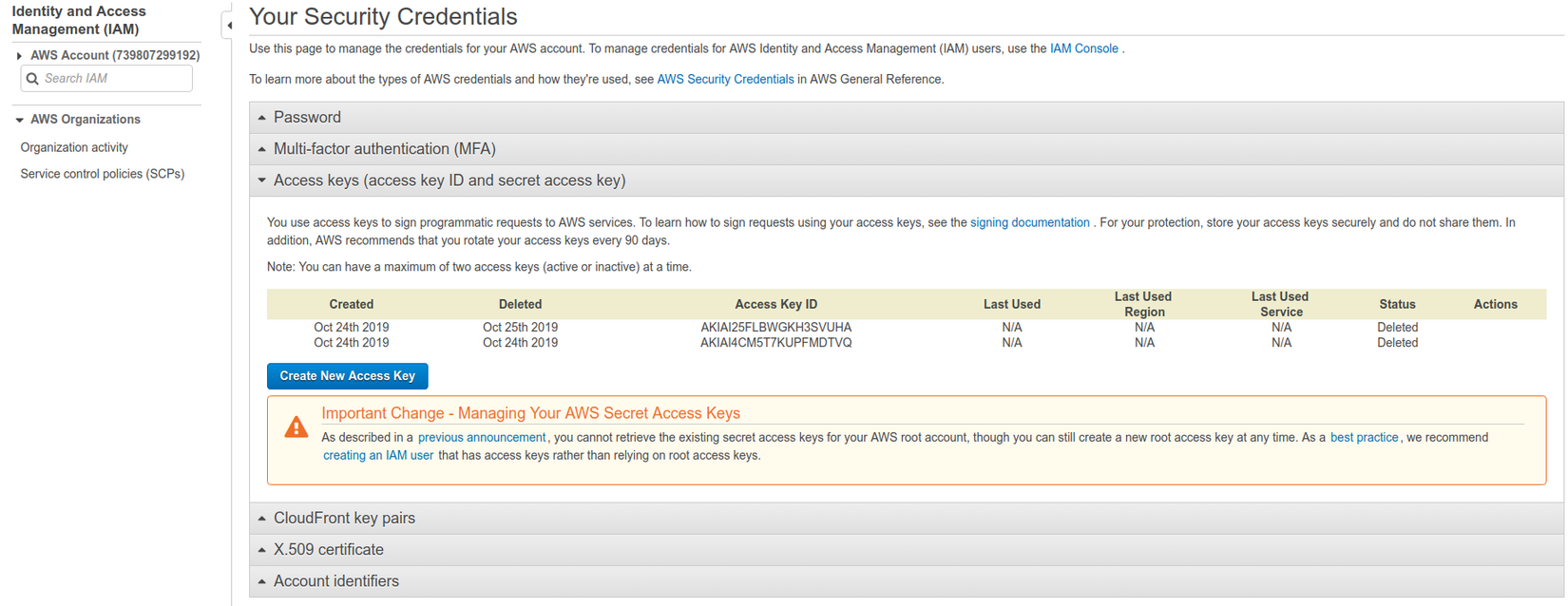
Task: Collapse the AWS Organizations section
Action: 19,120
